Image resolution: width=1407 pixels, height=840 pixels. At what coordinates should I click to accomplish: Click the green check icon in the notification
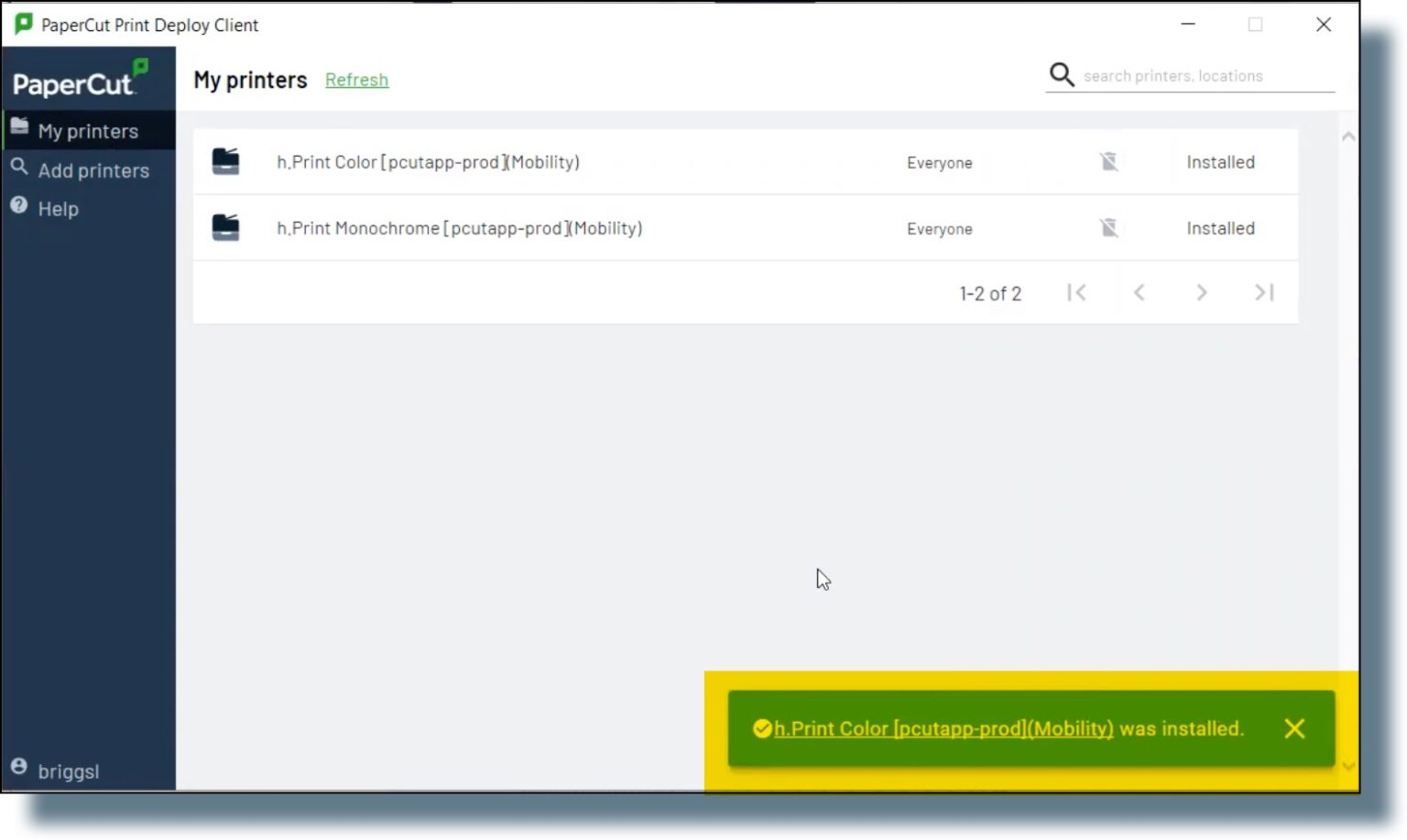pyautogui.click(x=762, y=728)
